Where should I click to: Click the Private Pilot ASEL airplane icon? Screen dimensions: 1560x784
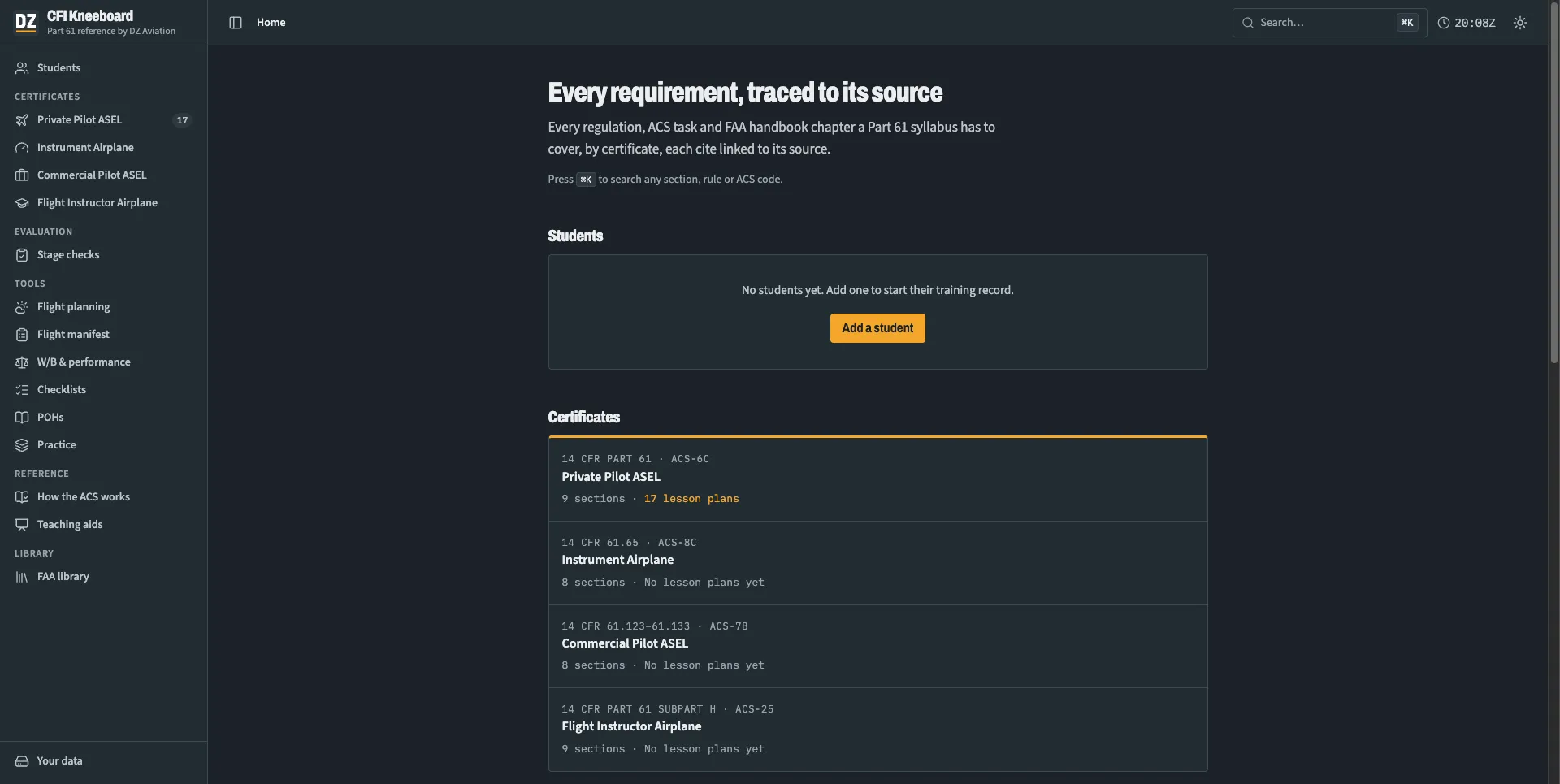pos(22,120)
